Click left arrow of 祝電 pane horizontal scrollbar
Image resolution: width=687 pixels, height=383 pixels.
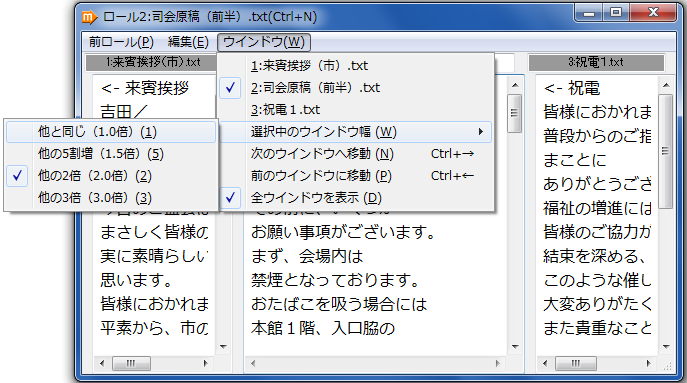point(545,363)
